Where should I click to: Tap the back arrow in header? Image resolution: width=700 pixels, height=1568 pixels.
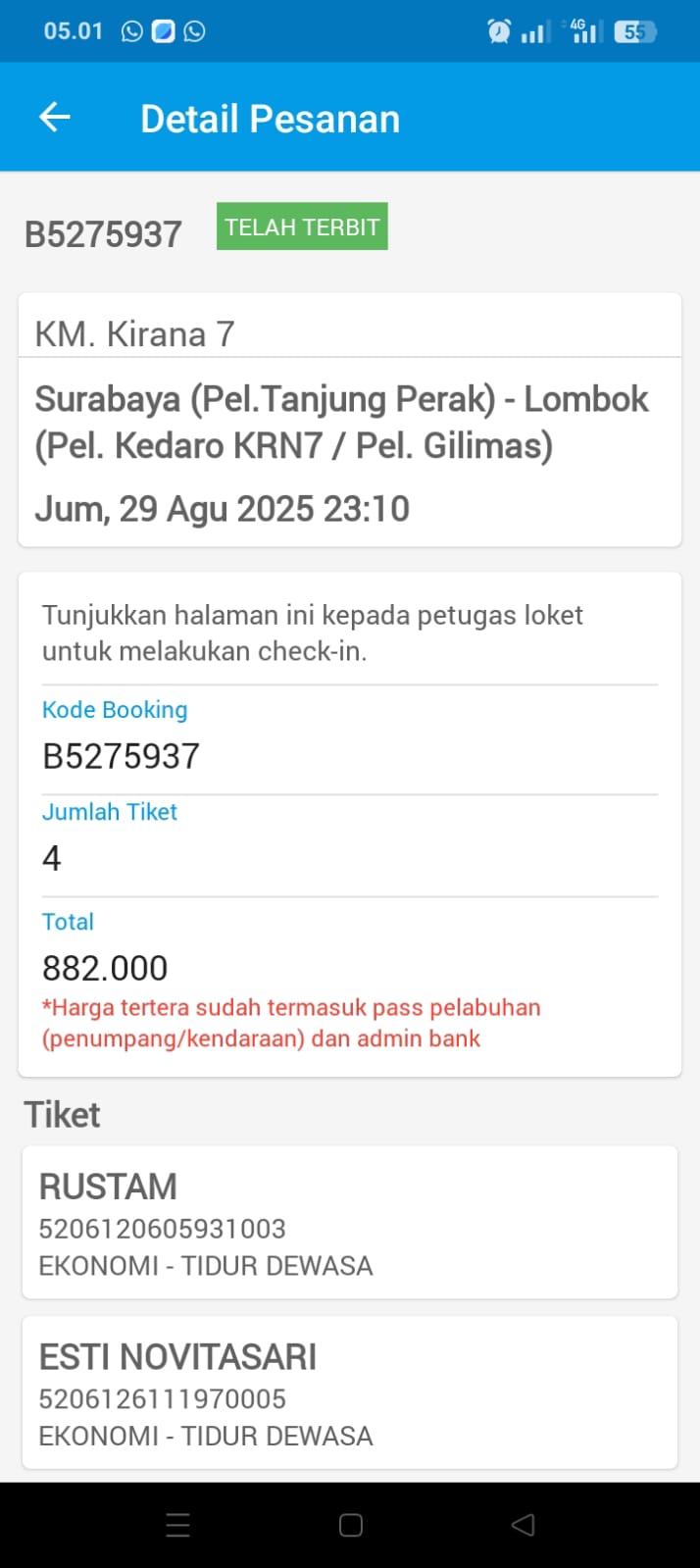pyautogui.click(x=55, y=118)
